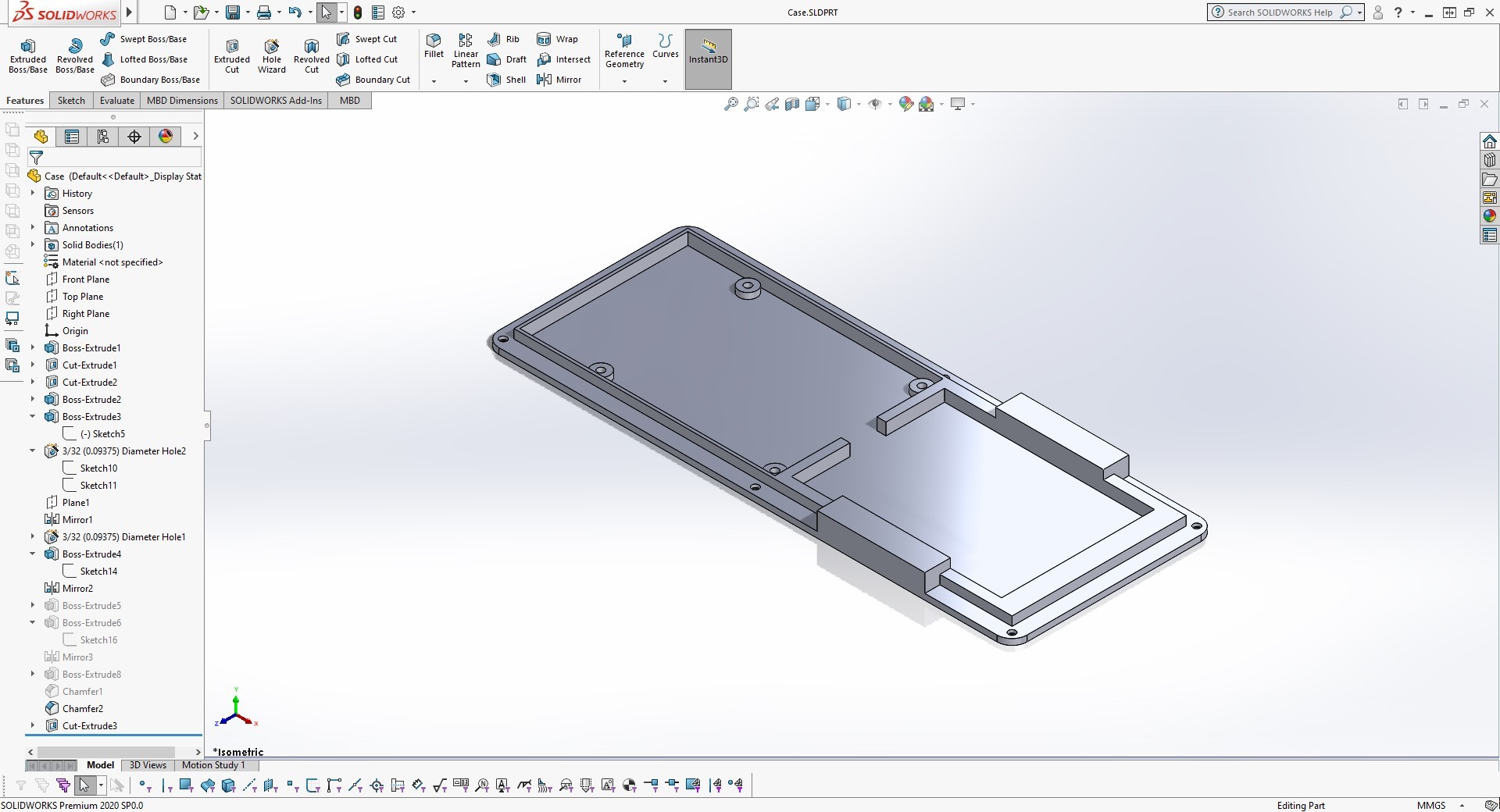Click the Save icon in the toolbar
This screenshot has height=812, width=1500.
point(232,12)
